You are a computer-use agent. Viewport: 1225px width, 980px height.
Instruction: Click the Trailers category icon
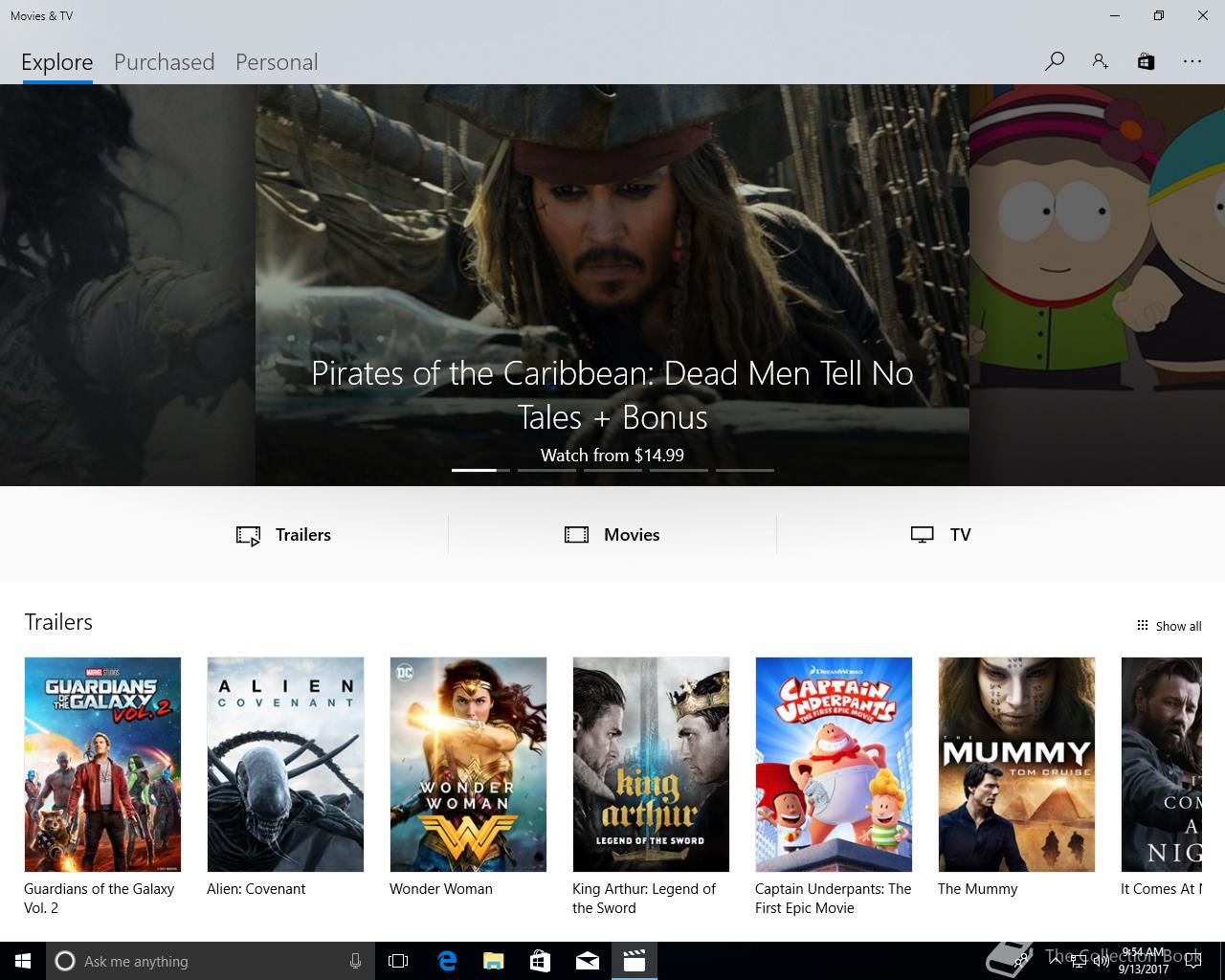(248, 535)
